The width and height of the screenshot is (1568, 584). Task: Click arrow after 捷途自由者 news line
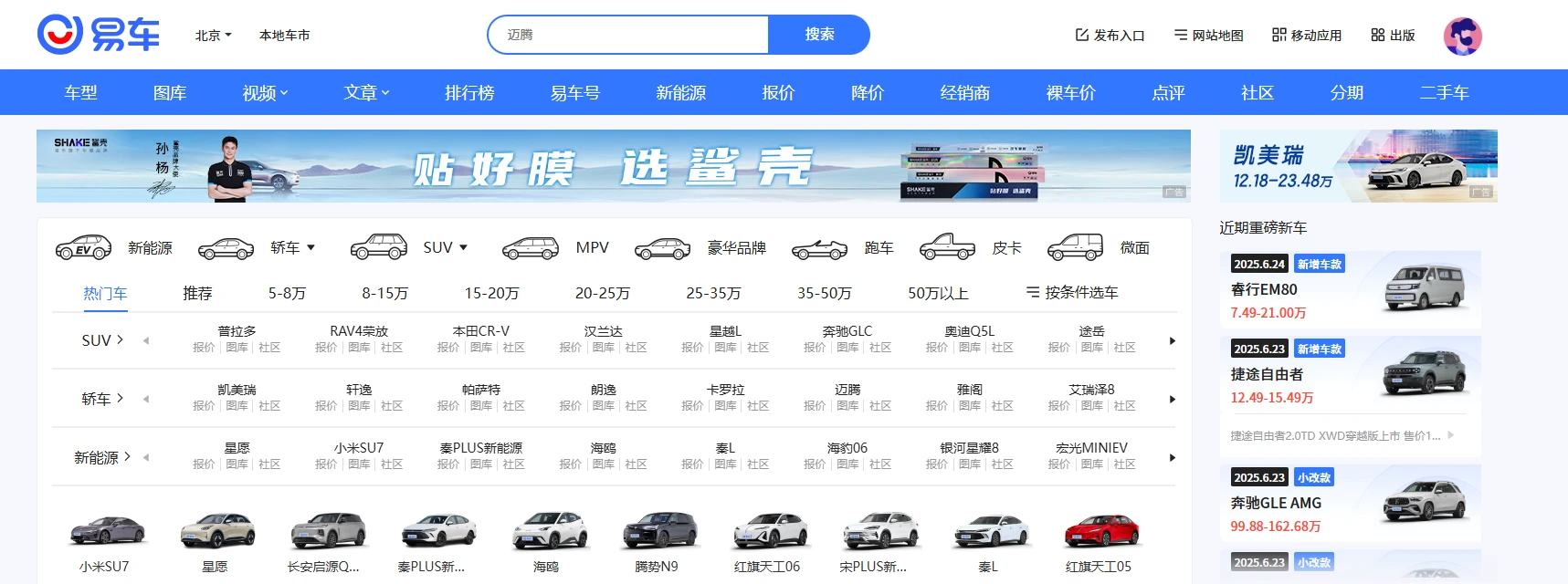pos(1450,435)
